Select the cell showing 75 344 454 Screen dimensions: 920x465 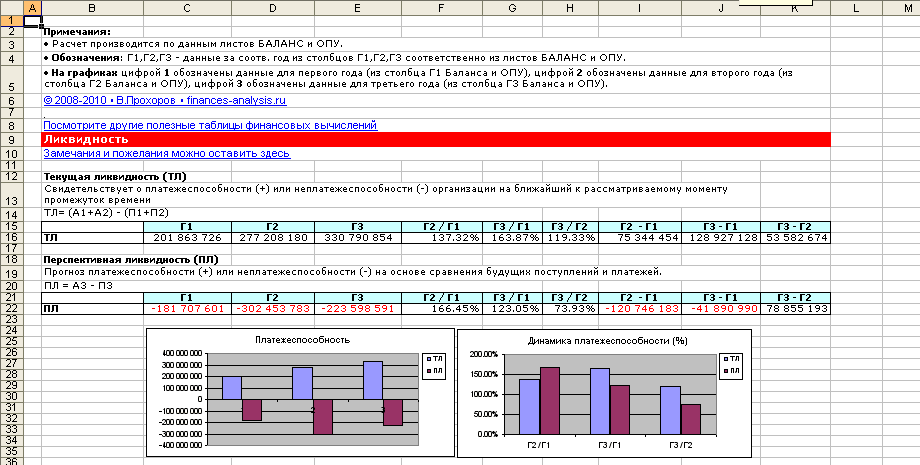[x=641, y=237]
